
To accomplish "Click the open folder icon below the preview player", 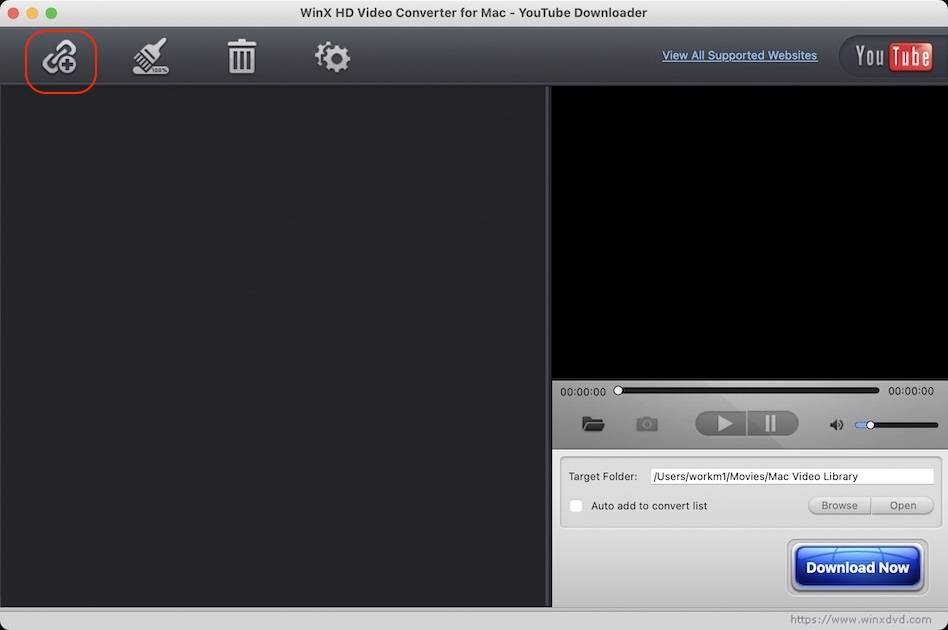I will pyautogui.click(x=593, y=423).
